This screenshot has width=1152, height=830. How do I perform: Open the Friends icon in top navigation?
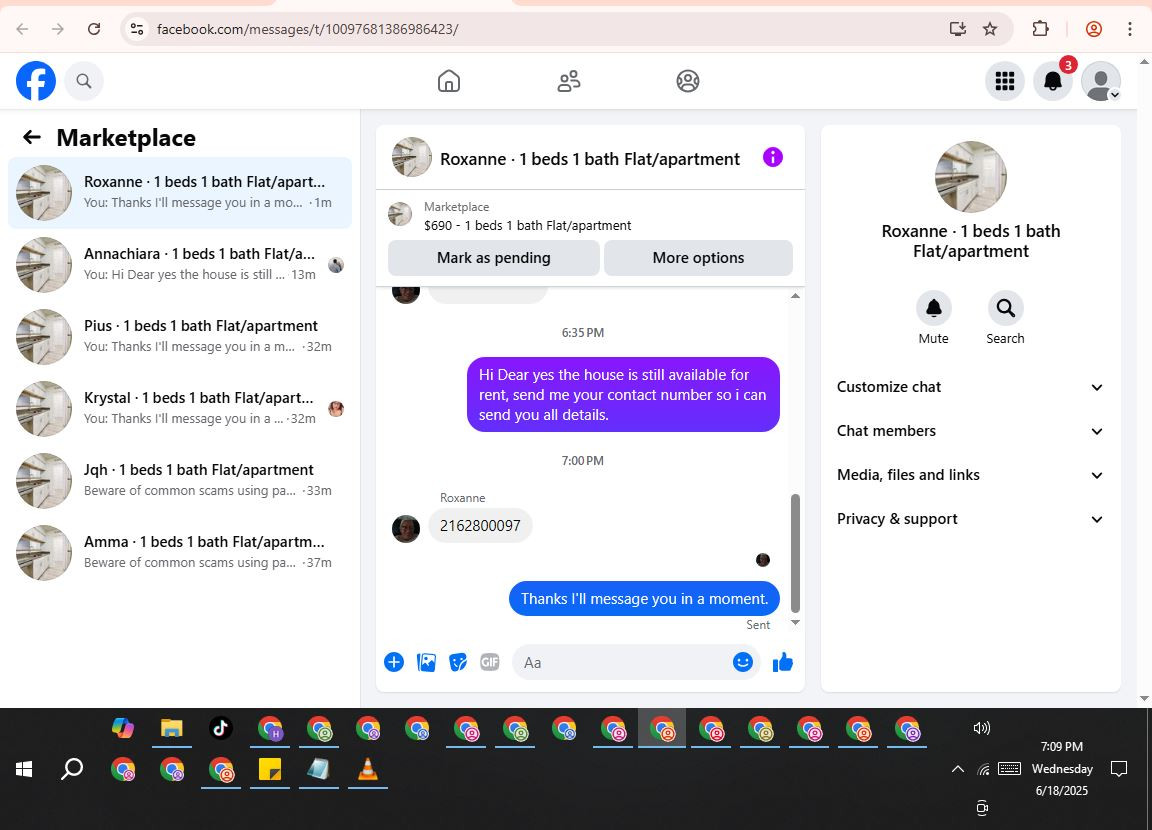click(569, 81)
